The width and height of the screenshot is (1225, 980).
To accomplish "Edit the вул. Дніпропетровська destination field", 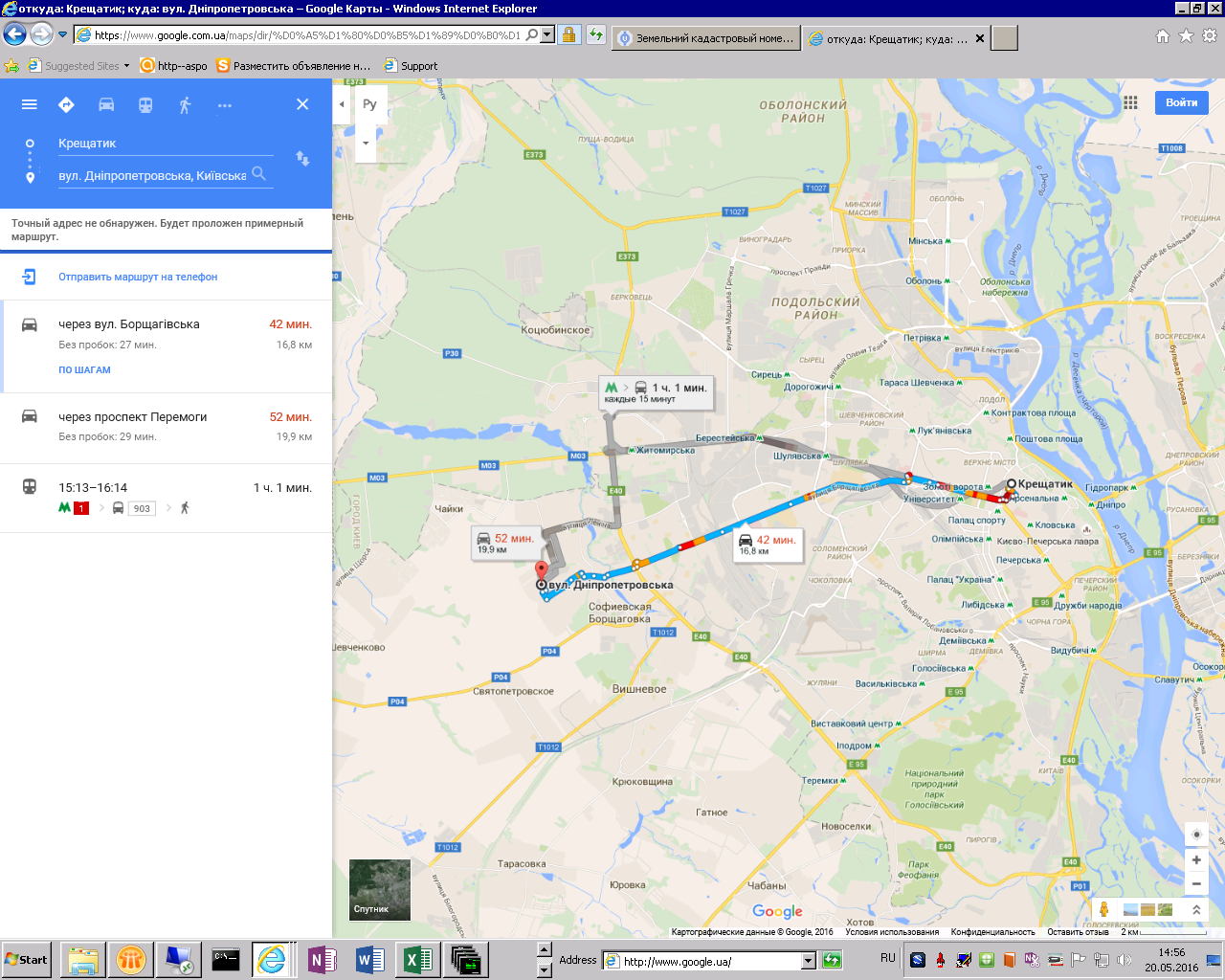I will pos(152,176).
